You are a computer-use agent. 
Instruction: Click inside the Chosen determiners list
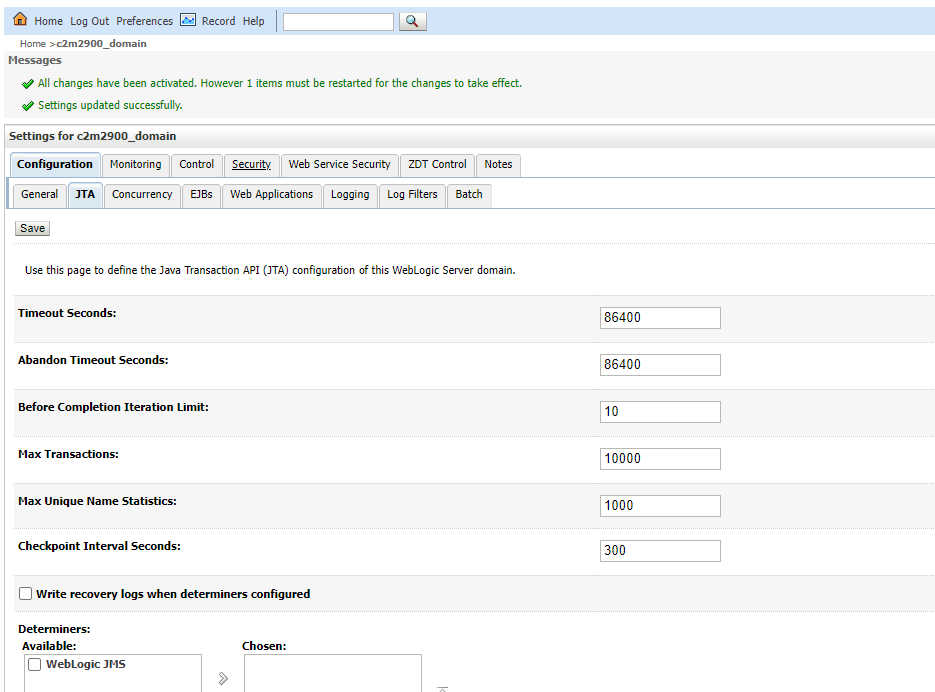click(333, 674)
